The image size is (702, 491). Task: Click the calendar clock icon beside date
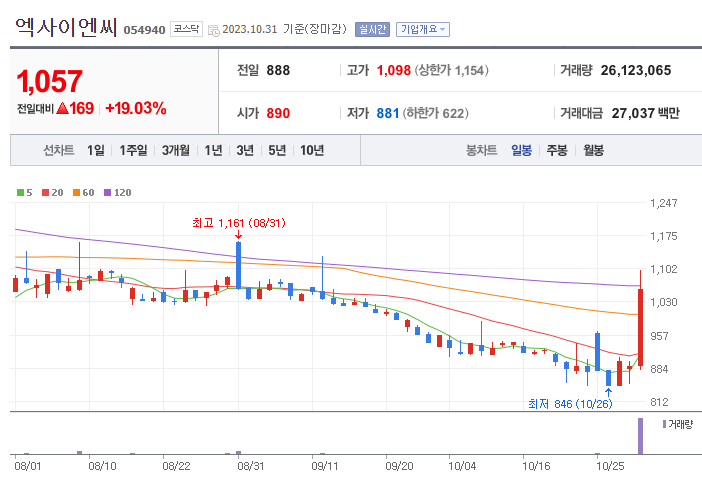pos(214,31)
